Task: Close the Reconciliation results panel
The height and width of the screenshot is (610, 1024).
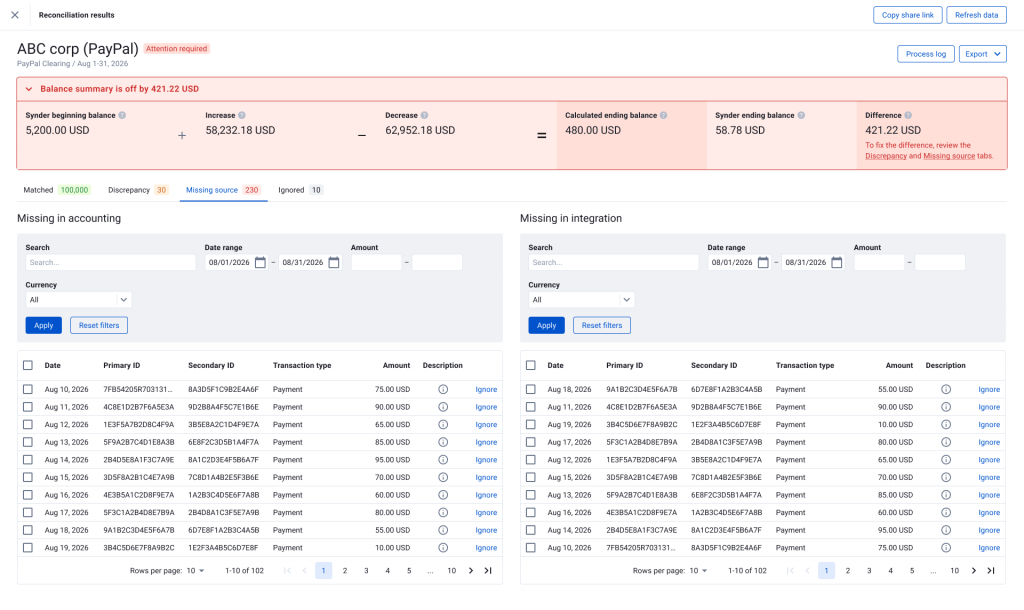Action: 14,14
